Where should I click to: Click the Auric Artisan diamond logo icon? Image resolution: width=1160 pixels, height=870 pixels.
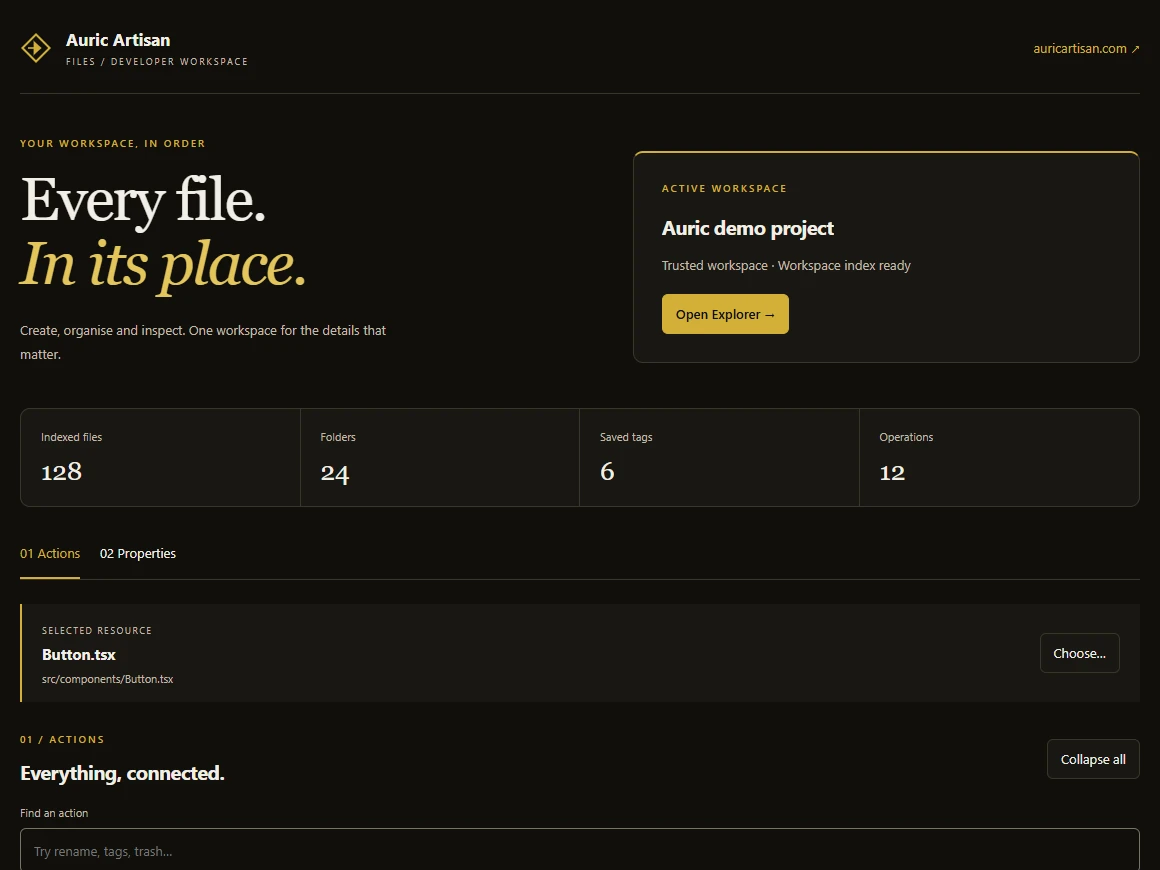coord(36,49)
